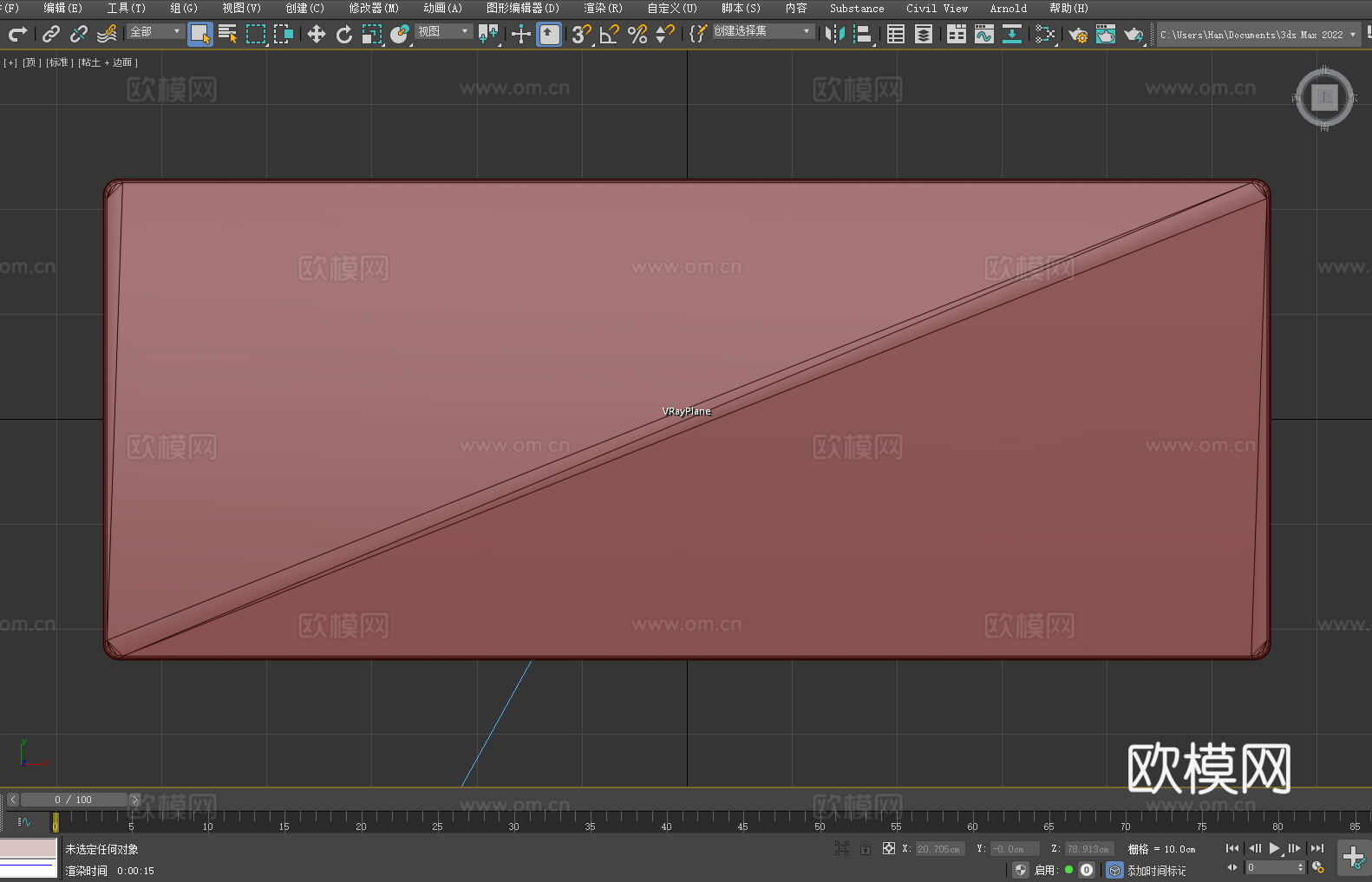
Task: Toggle the Ribbon display icon
Action: coord(957,34)
